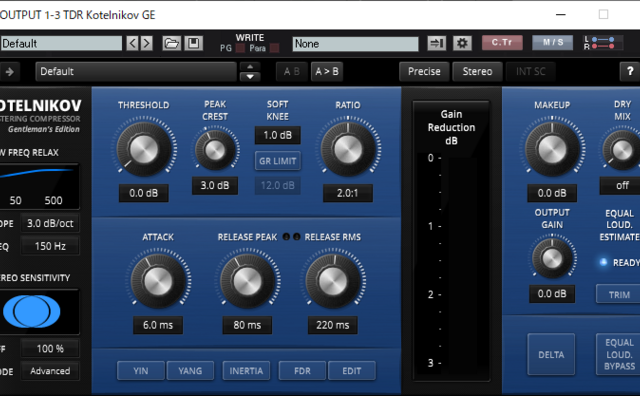Click the host settings gear icon
Viewport: 640px width, 396px height.
click(462, 43)
